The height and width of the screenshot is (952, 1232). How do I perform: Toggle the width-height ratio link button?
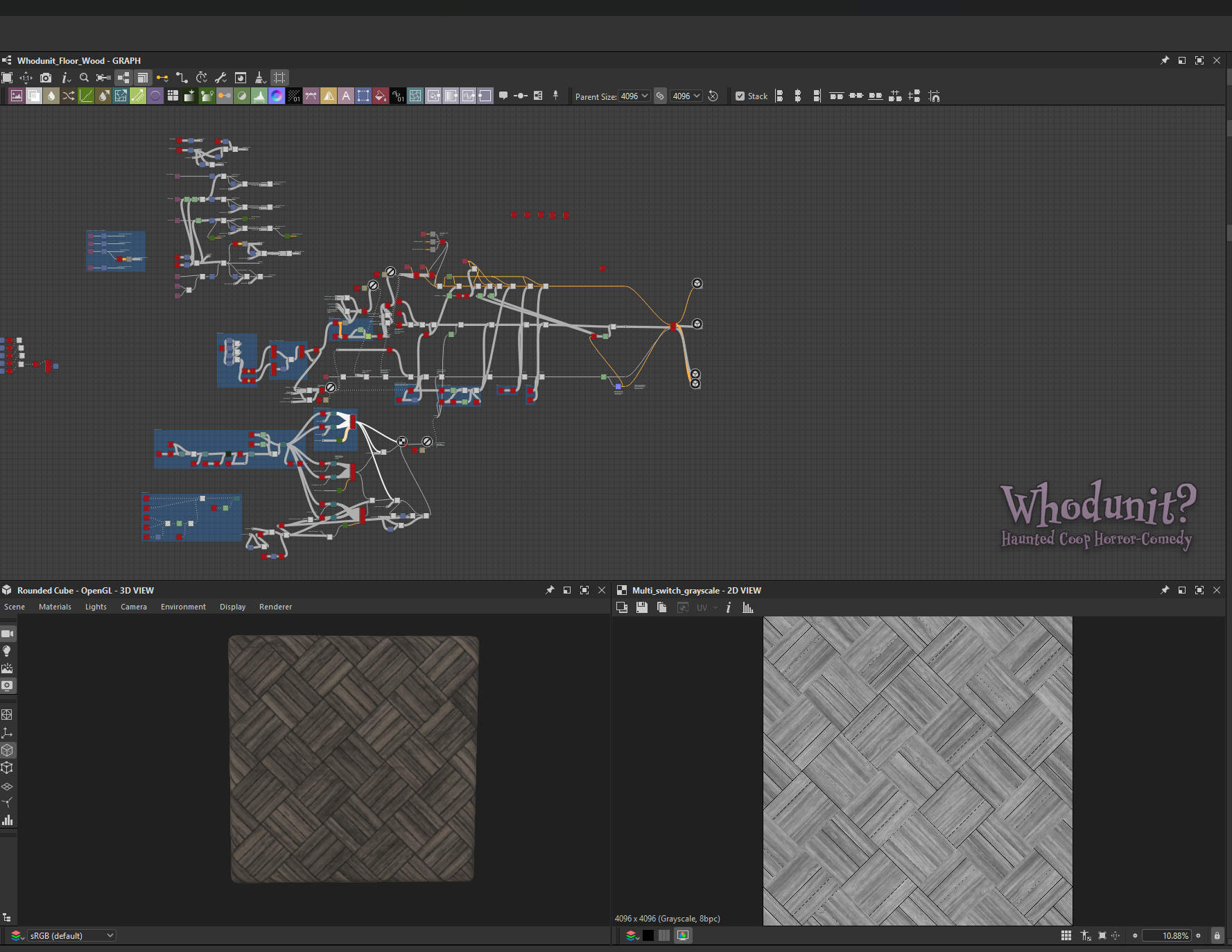click(660, 96)
